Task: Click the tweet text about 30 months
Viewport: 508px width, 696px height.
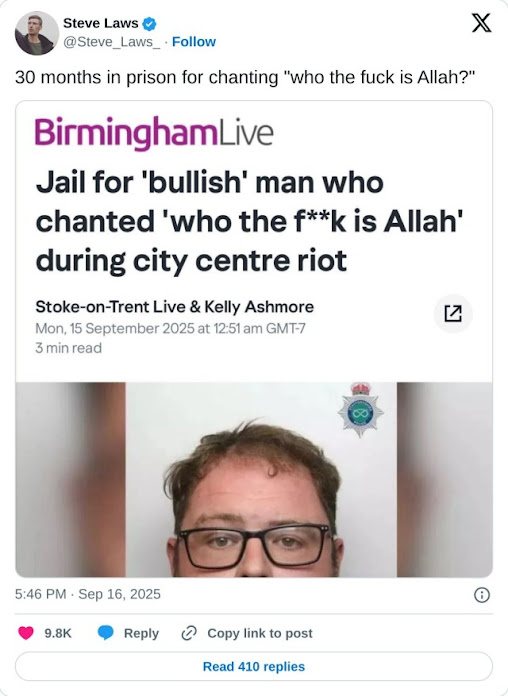Action: pyautogui.click(x=245, y=77)
